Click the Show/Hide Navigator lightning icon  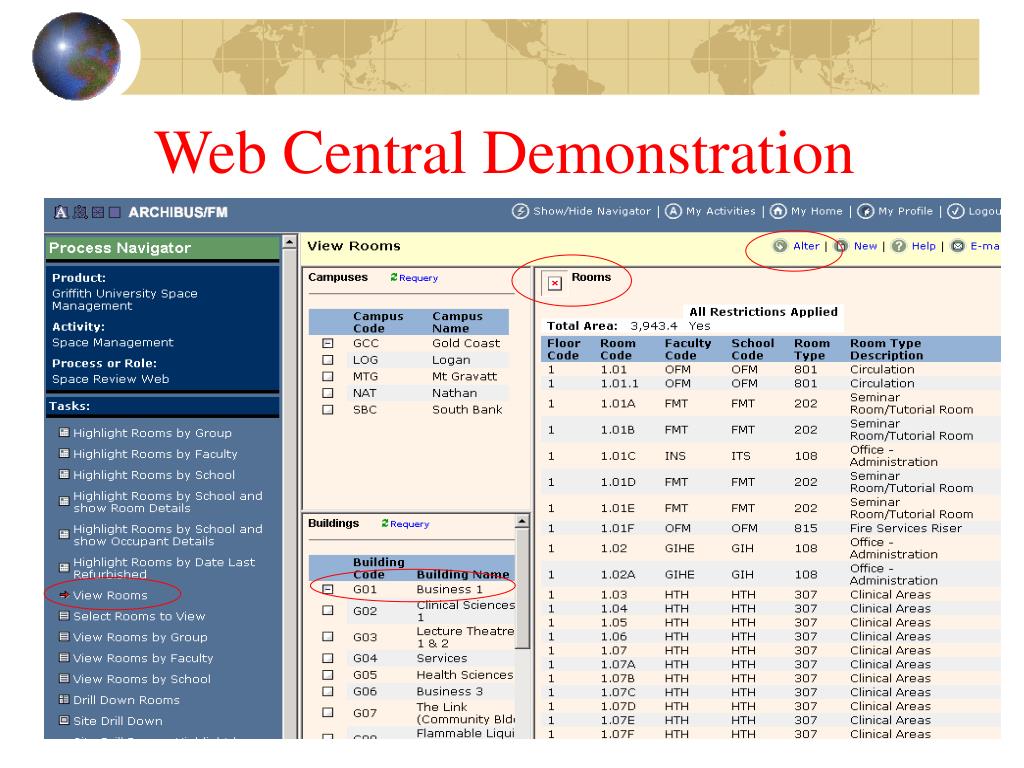(x=520, y=211)
